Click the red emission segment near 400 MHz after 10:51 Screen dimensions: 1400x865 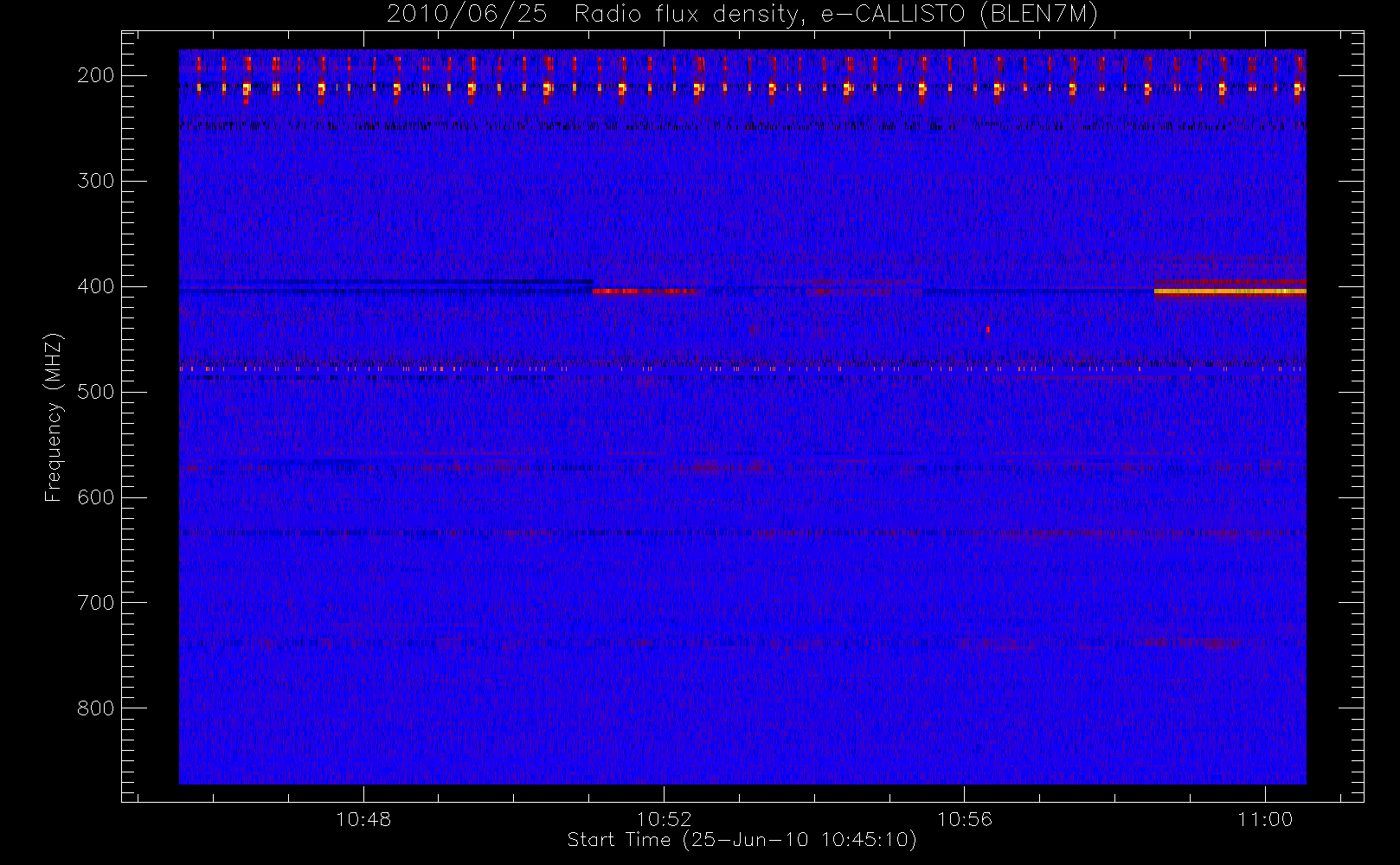tap(645, 292)
